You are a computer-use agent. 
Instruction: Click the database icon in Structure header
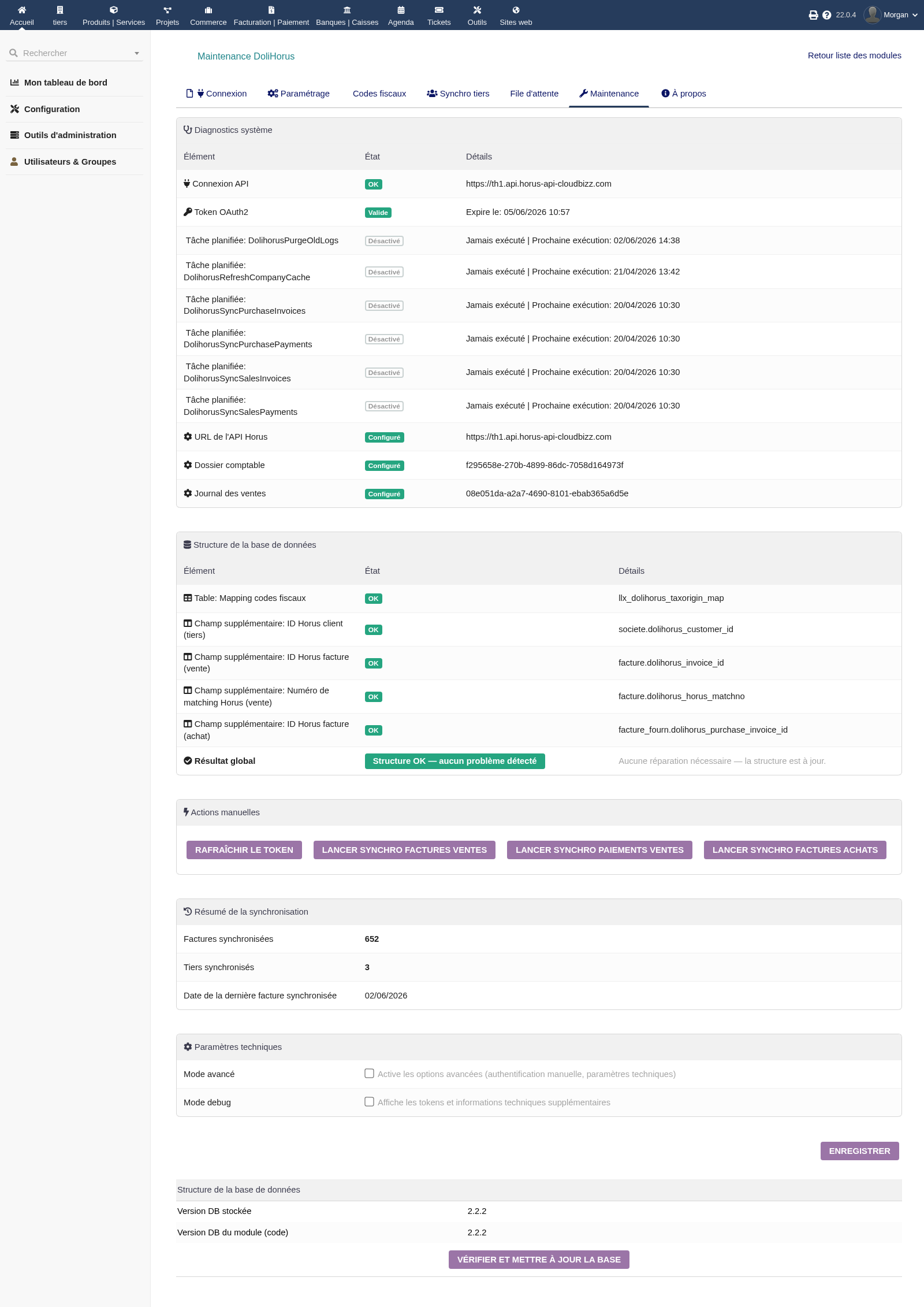[187, 545]
